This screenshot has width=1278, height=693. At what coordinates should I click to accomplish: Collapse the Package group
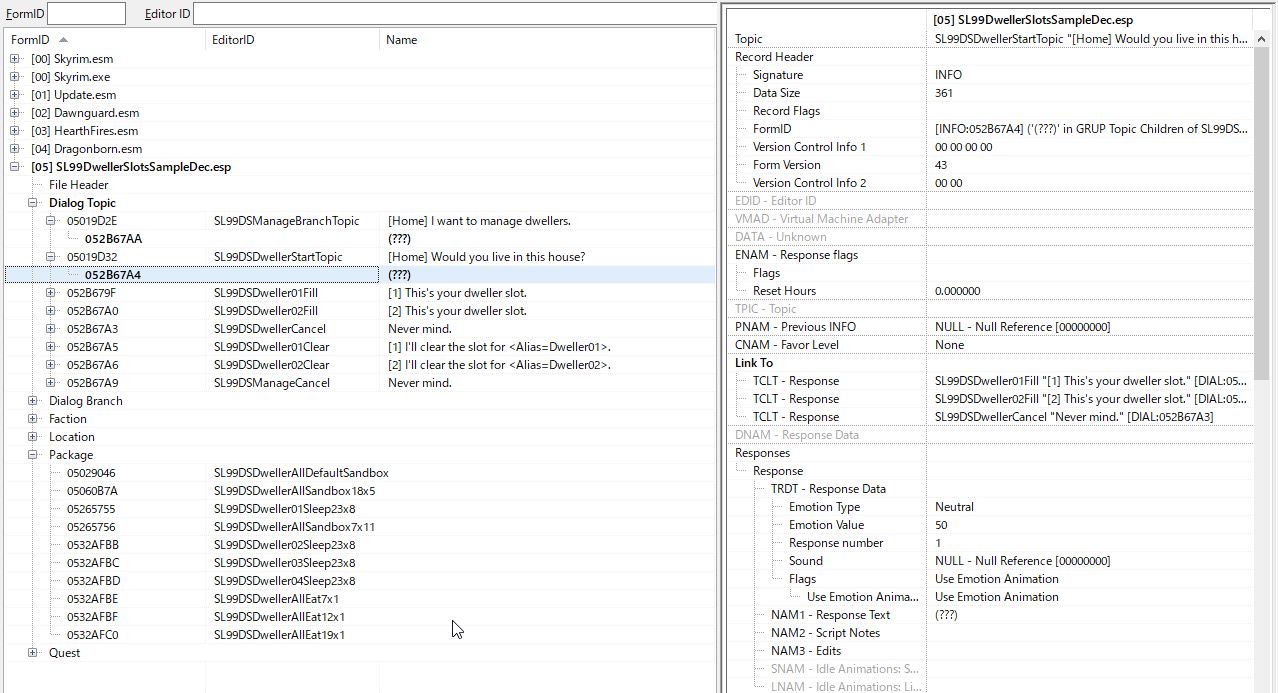coord(33,455)
